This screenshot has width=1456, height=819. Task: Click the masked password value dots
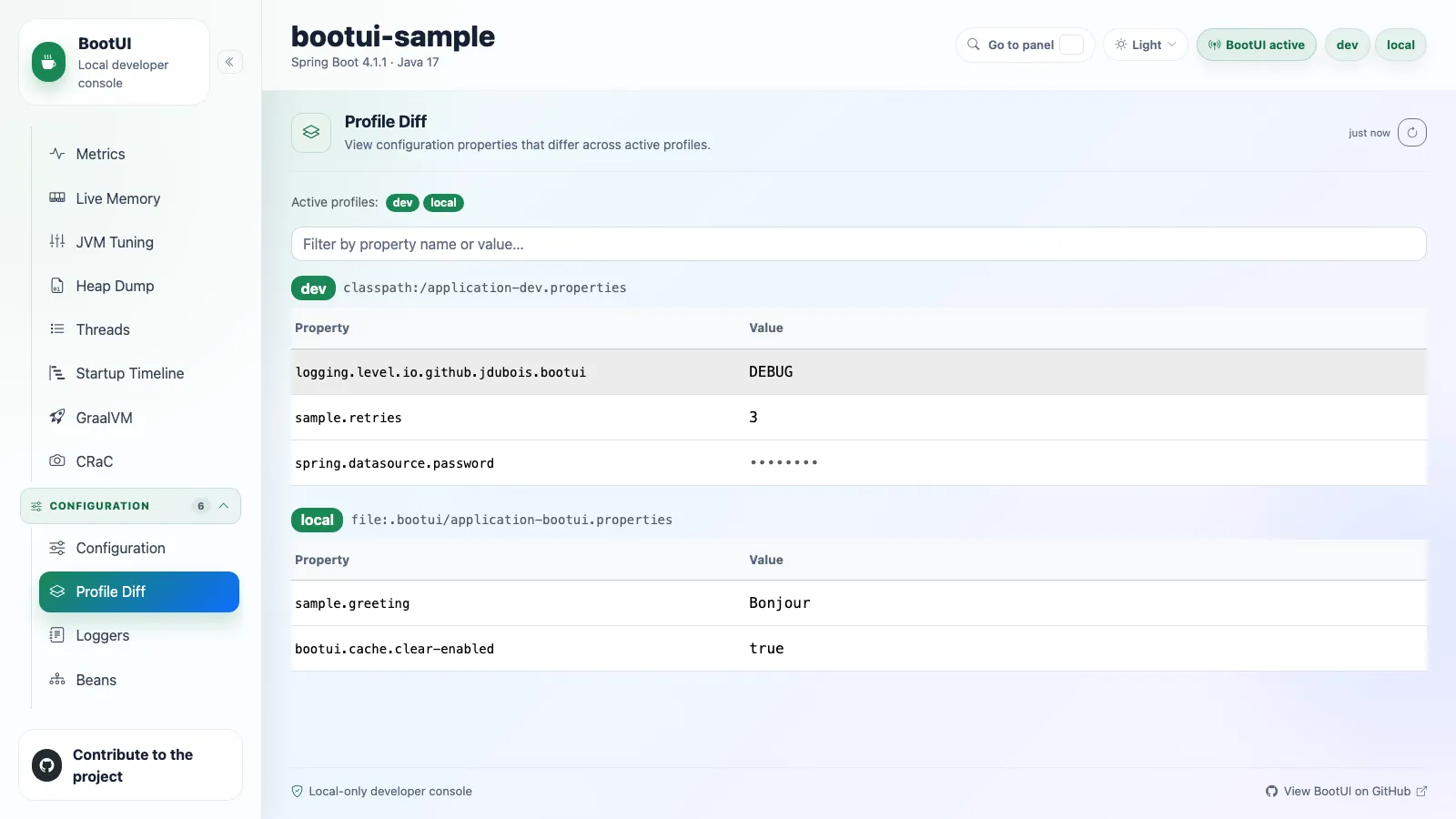pos(784,462)
